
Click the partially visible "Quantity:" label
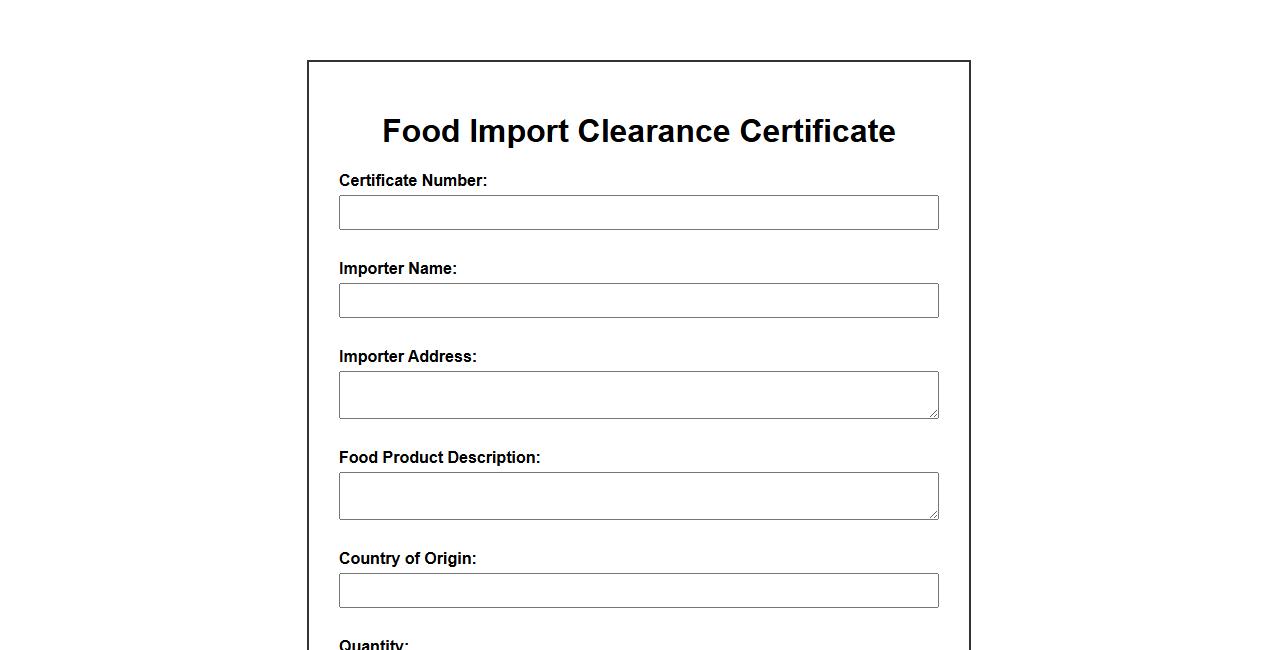[x=374, y=645]
